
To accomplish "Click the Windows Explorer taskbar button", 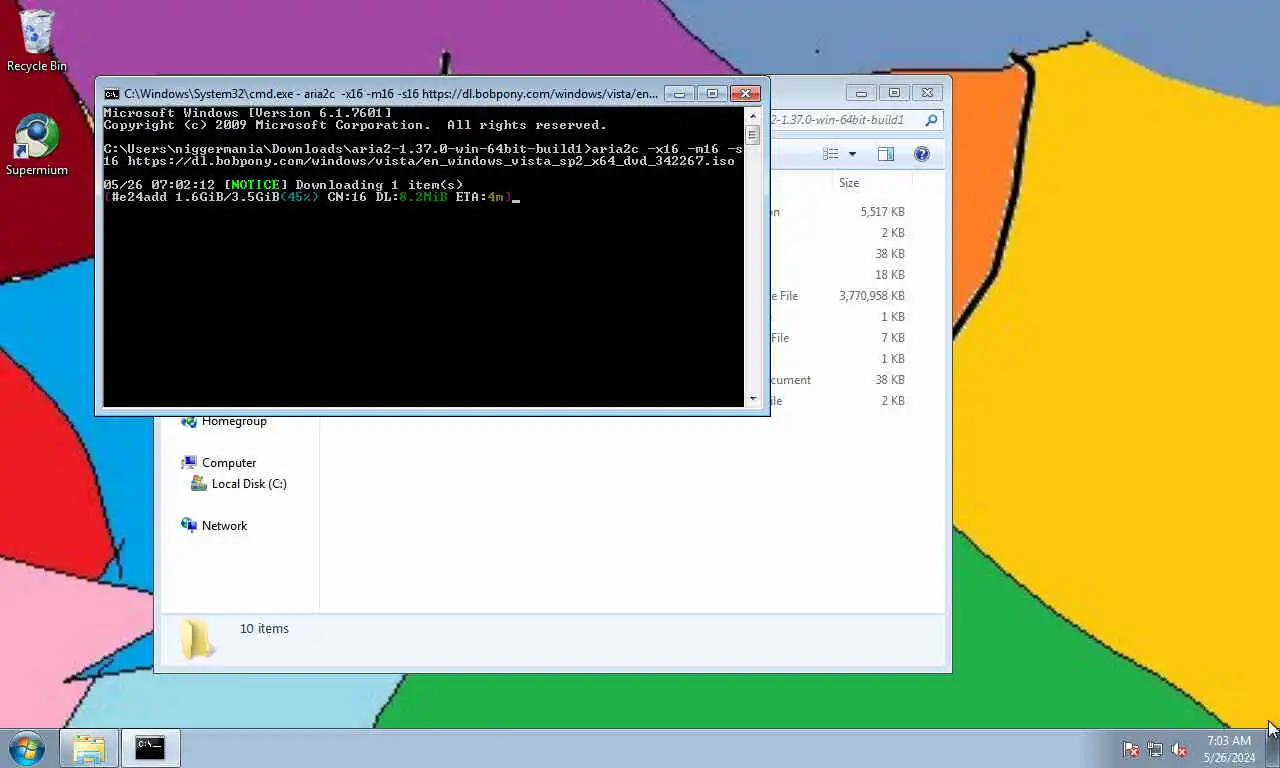I will pyautogui.click(x=89, y=748).
